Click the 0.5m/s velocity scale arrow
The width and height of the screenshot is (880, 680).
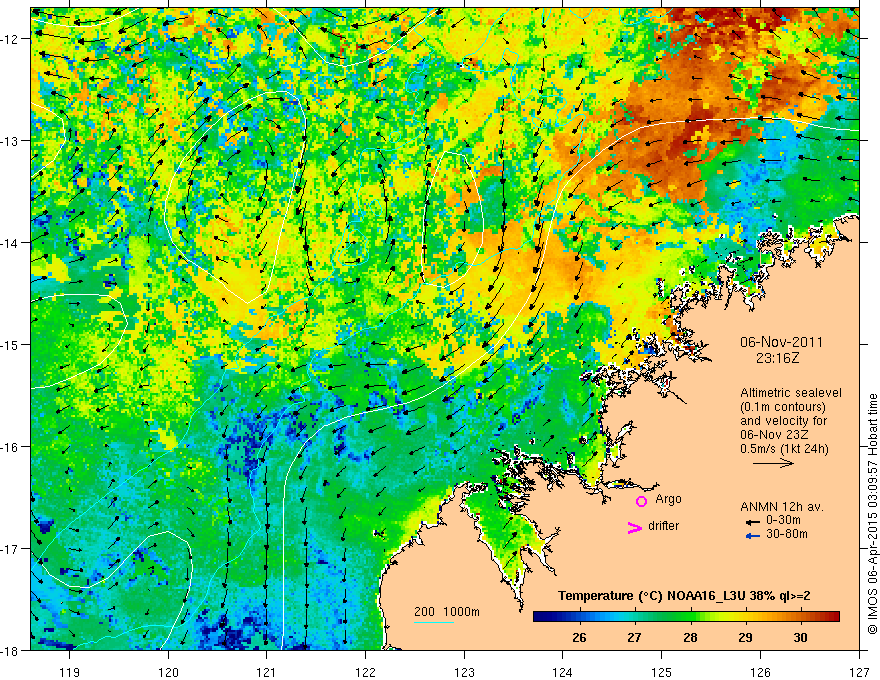[x=773, y=463]
